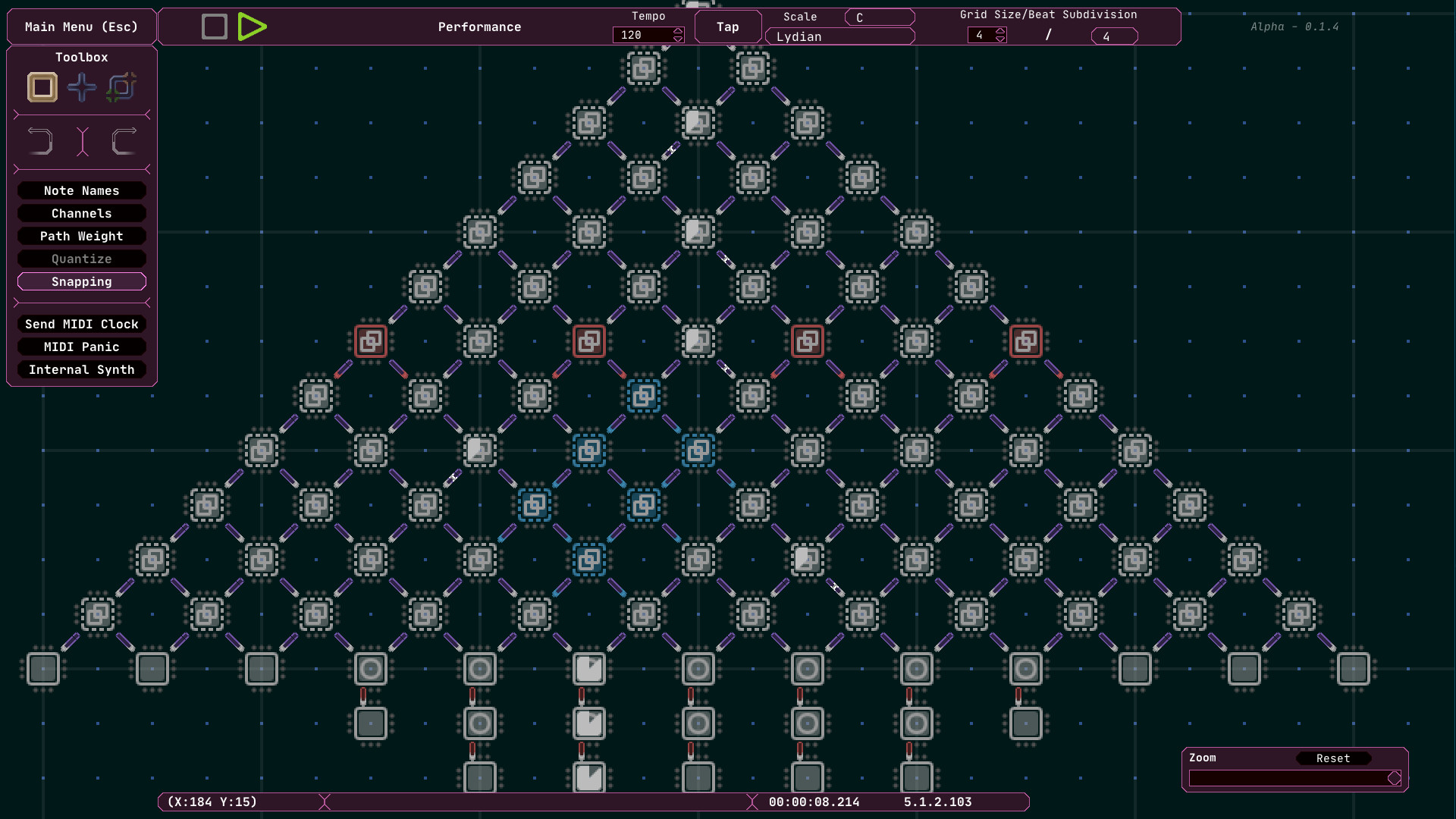Enable Send MIDI Clock
The image size is (1456, 819).
click(x=81, y=324)
